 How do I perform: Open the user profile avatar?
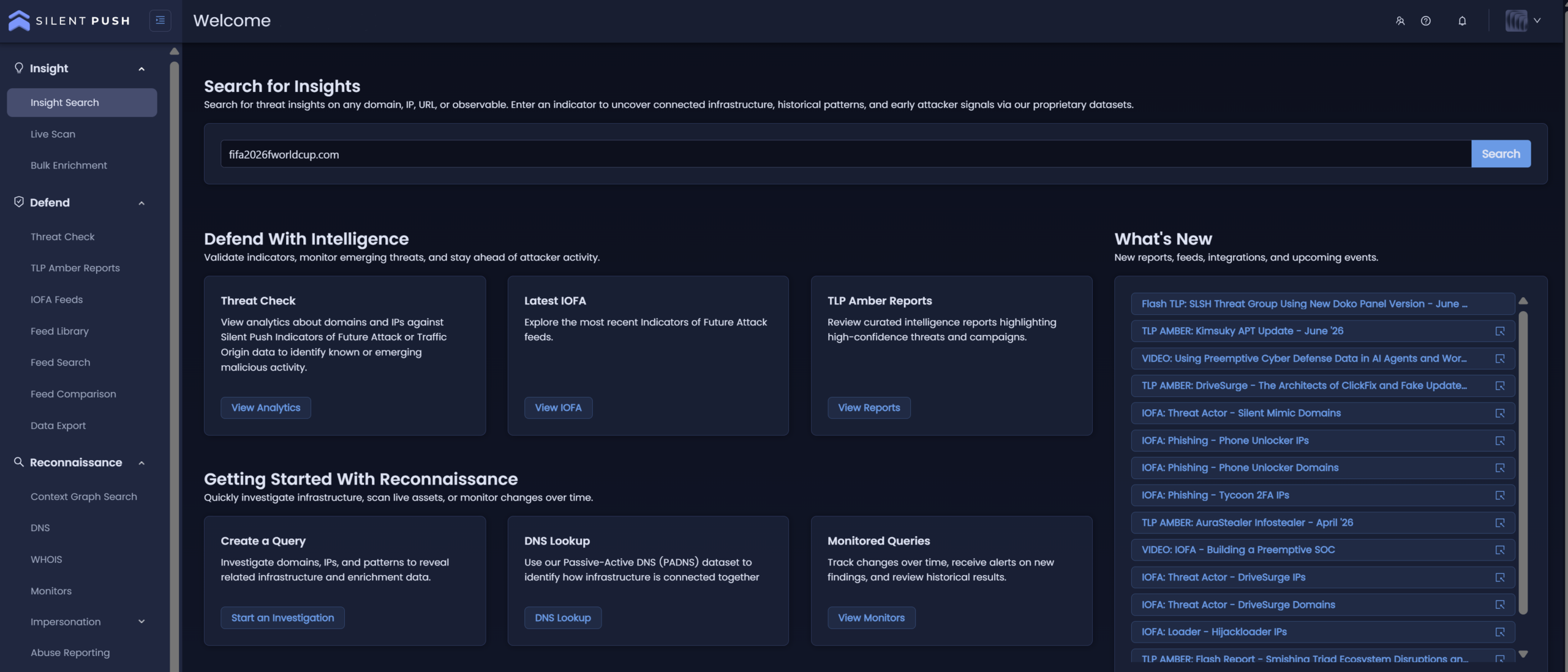click(x=1516, y=21)
